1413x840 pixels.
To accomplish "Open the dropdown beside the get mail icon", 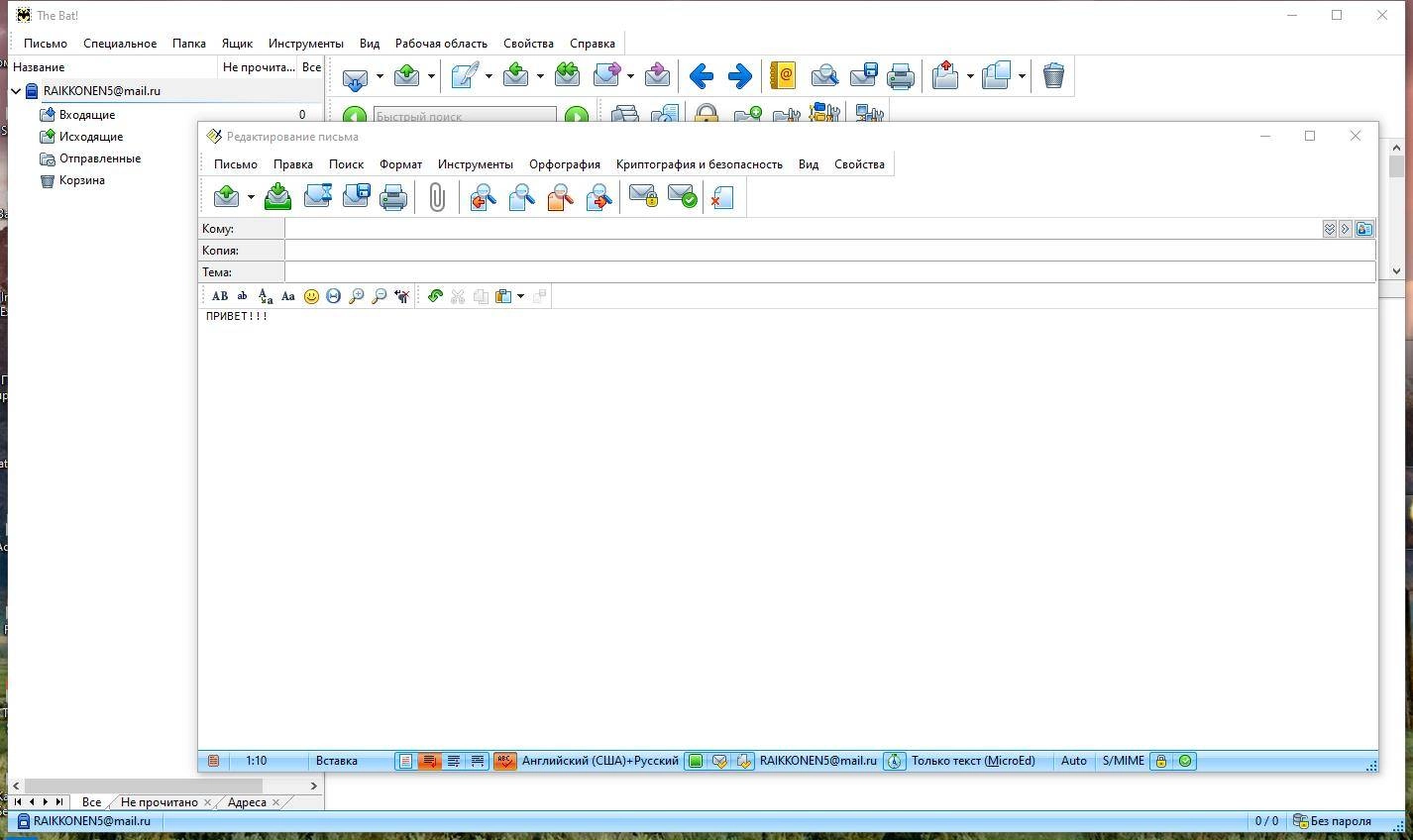I will coord(380,75).
